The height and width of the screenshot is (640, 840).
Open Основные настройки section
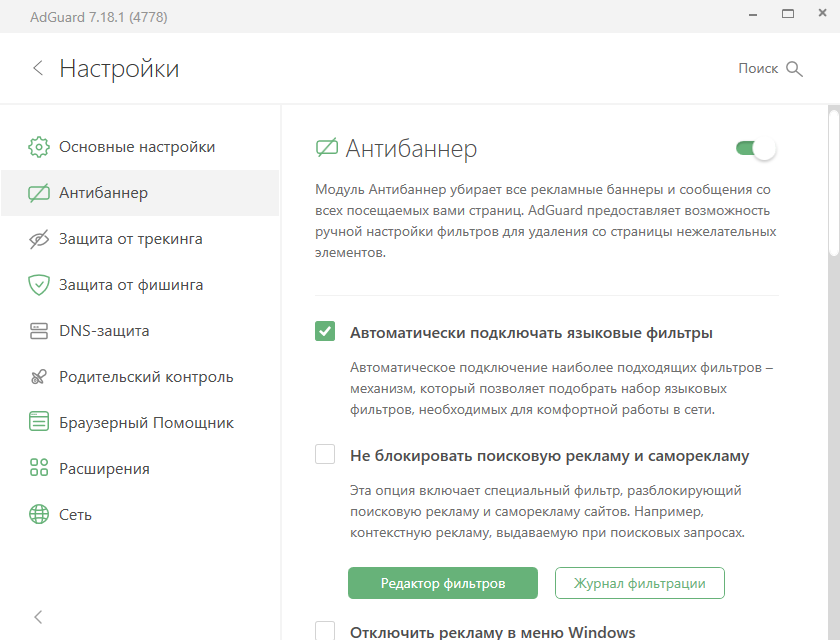140,147
